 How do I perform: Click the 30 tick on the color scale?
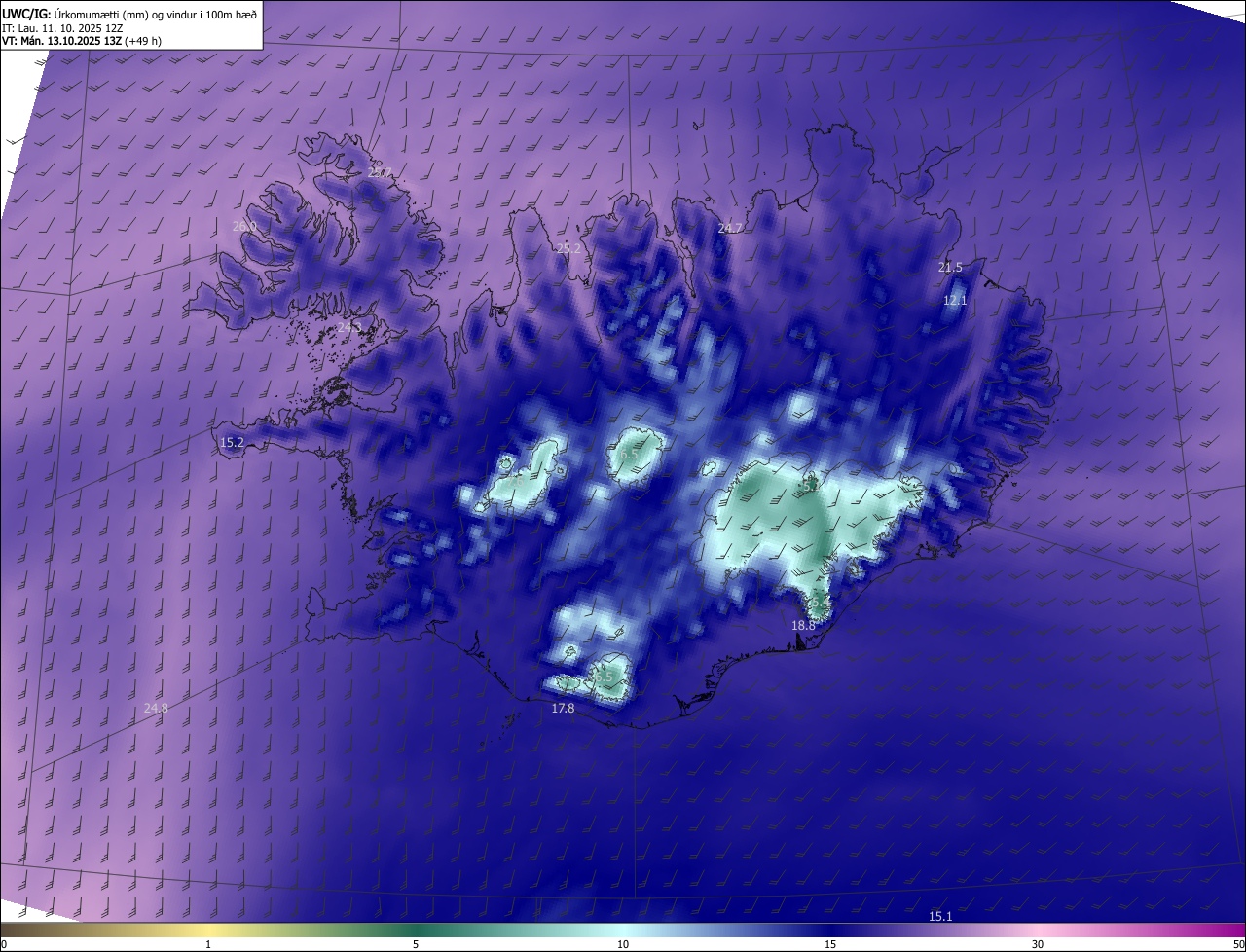[x=1038, y=944]
